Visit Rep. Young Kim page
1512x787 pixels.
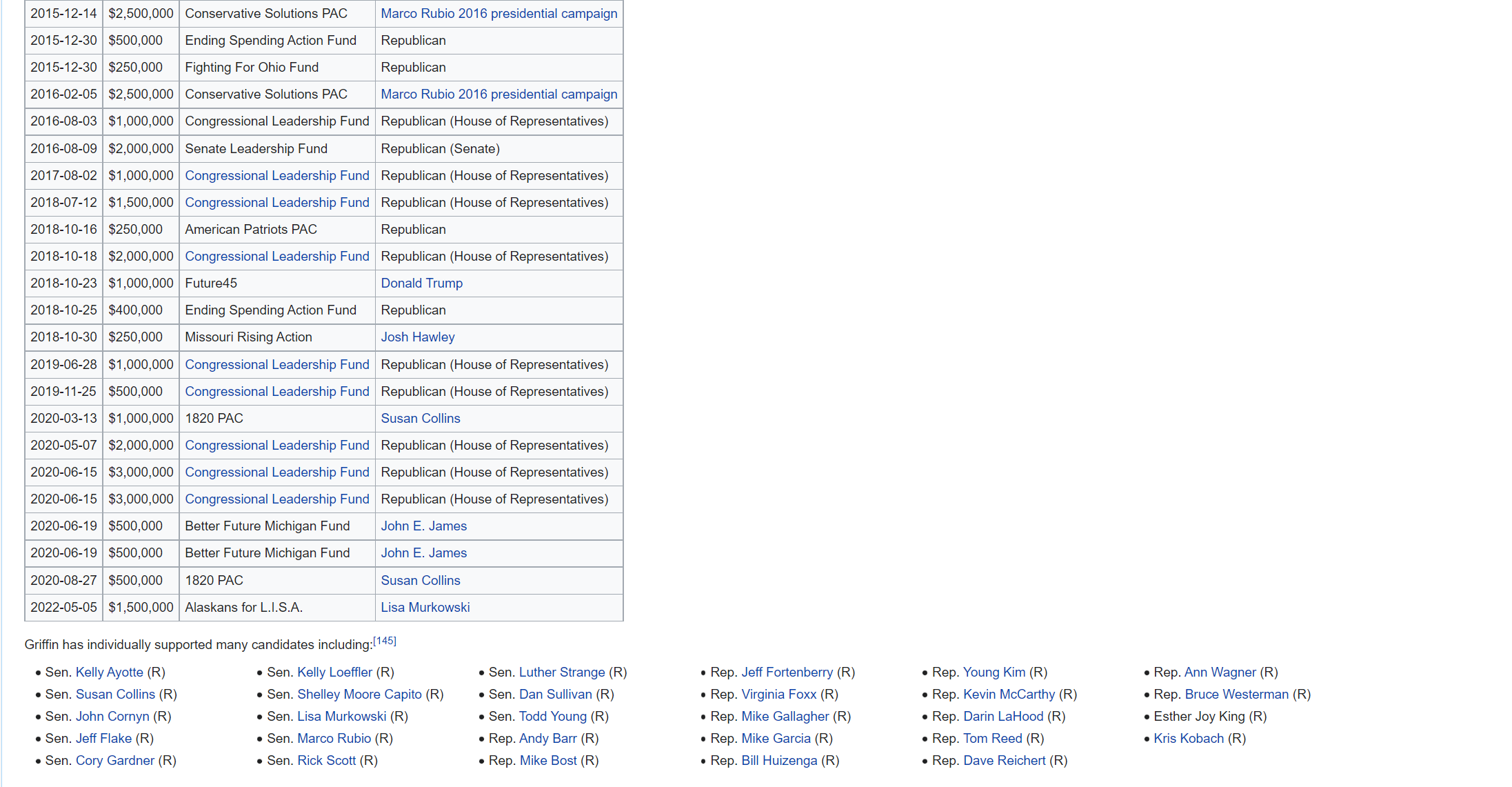994,672
